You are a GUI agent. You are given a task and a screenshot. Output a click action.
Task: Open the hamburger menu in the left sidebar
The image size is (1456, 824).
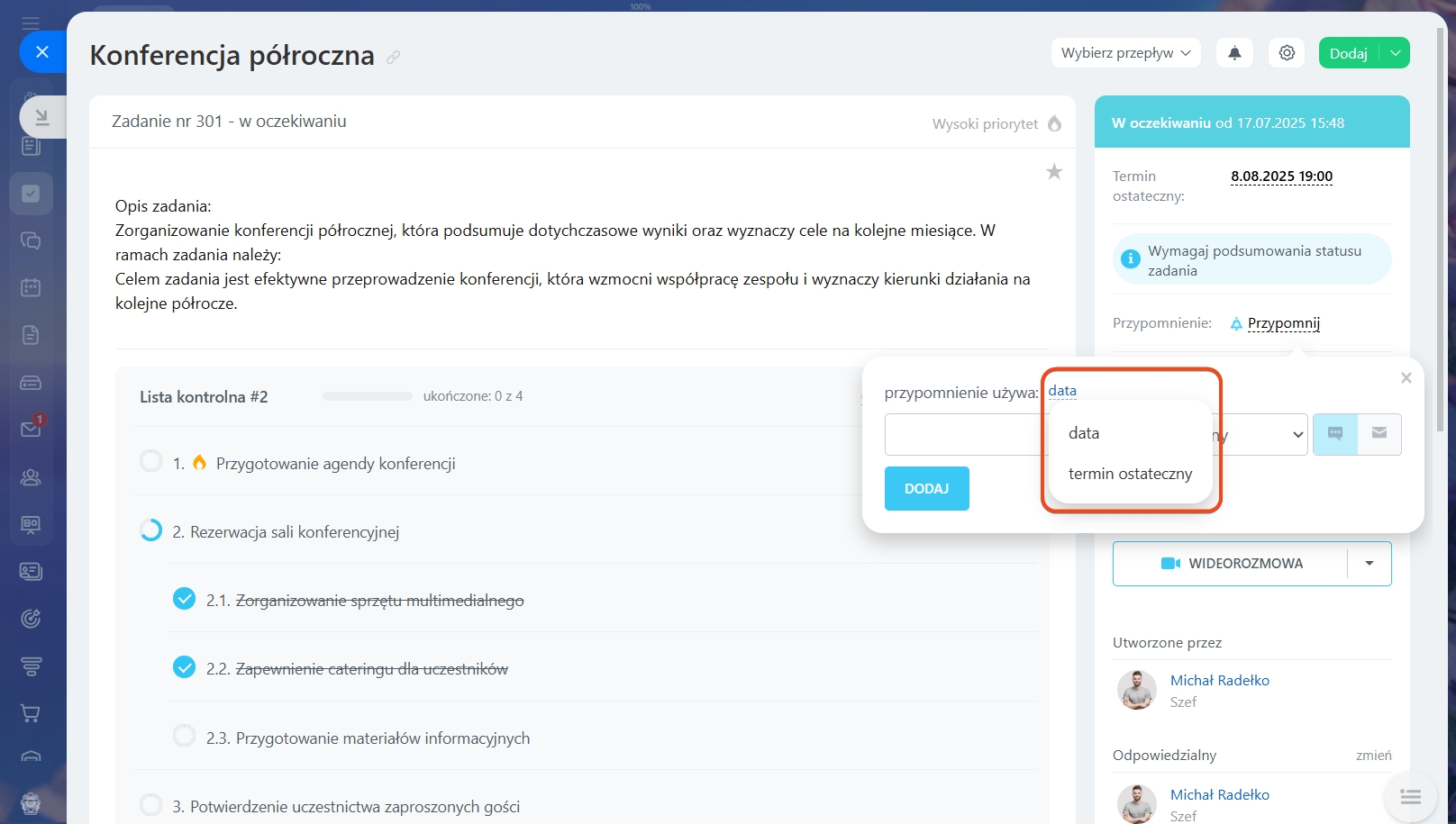31,23
